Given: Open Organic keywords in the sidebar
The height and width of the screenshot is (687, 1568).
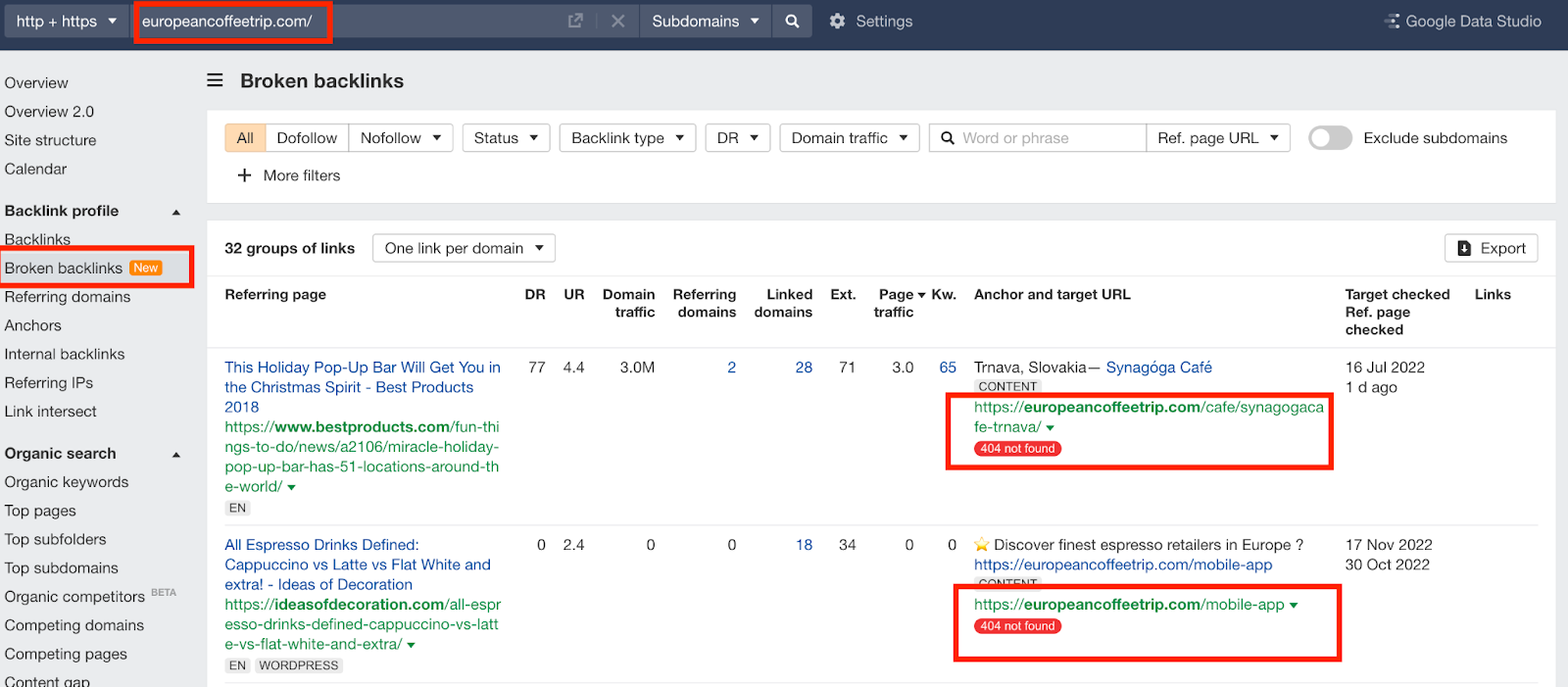Looking at the screenshot, I should 67,482.
